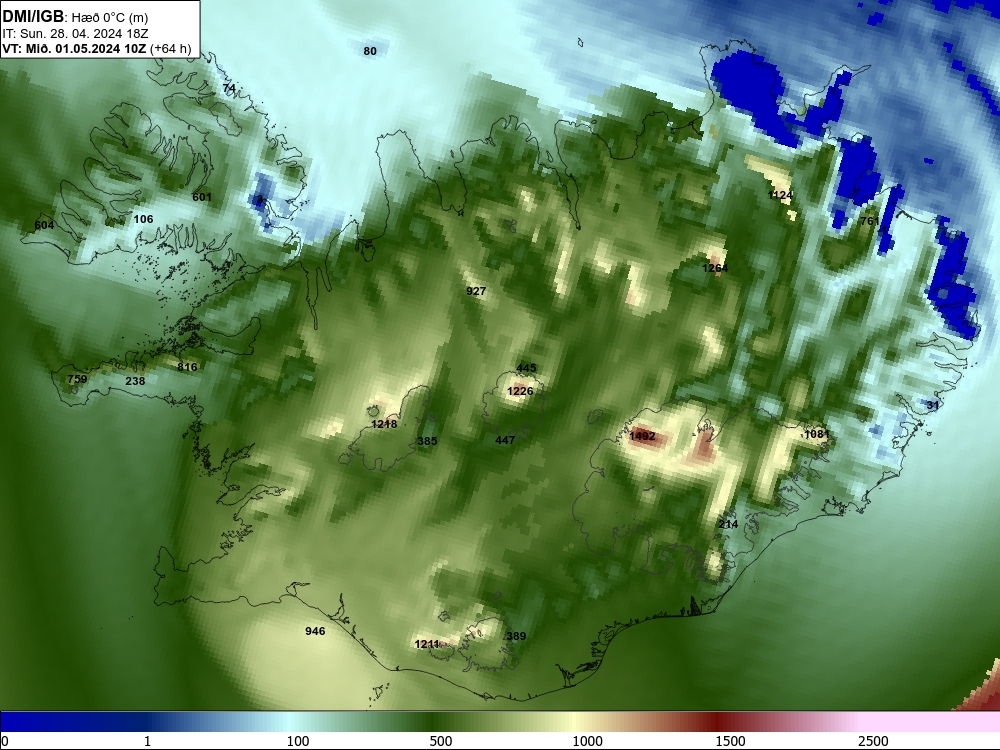Screen dimensions: 1000x750
Task: Click the 'Hæð 0°C (m)' parameter label
Action: click(x=110, y=17)
